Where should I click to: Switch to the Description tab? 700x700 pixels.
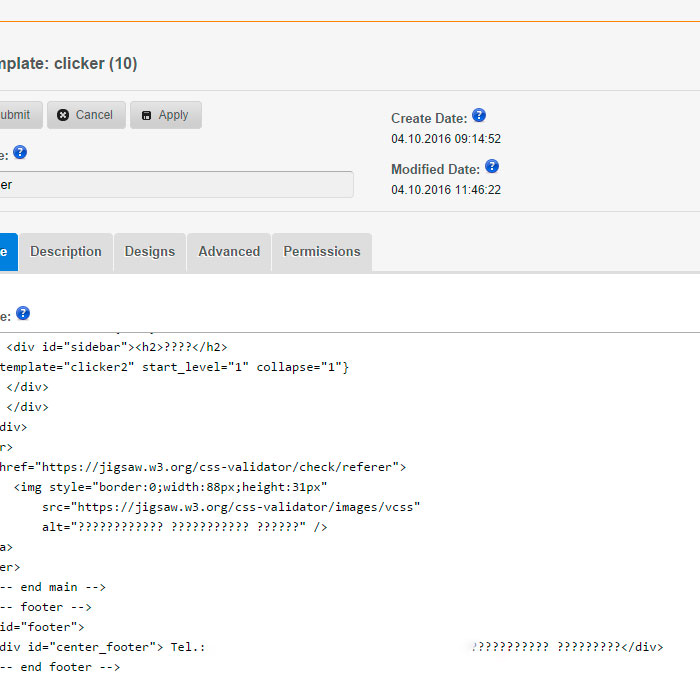tap(66, 252)
